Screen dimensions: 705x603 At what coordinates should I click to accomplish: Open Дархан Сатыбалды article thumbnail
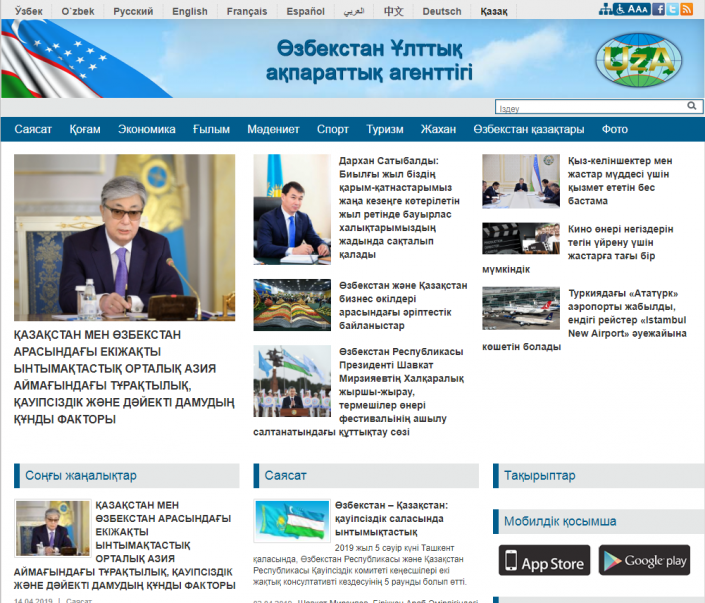tap(292, 209)
